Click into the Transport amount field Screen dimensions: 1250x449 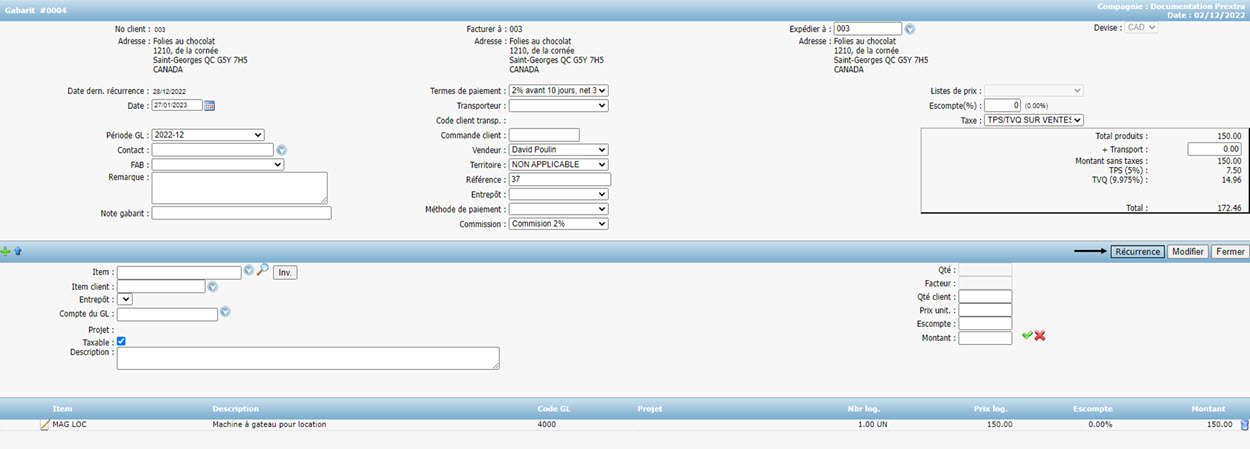[1214, 149]
